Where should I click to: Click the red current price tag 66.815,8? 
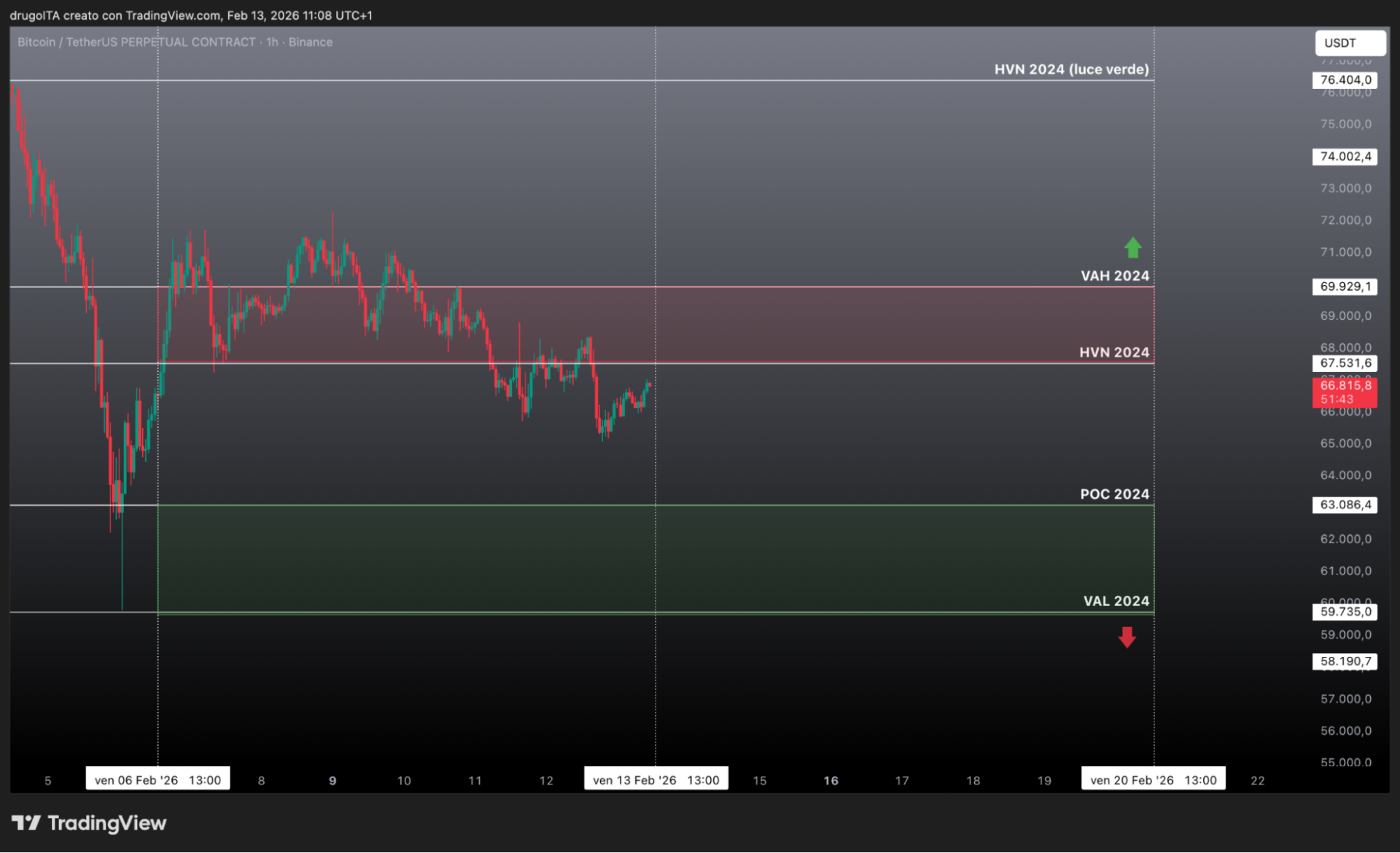pyautogui.click(x=1345, y=392)
